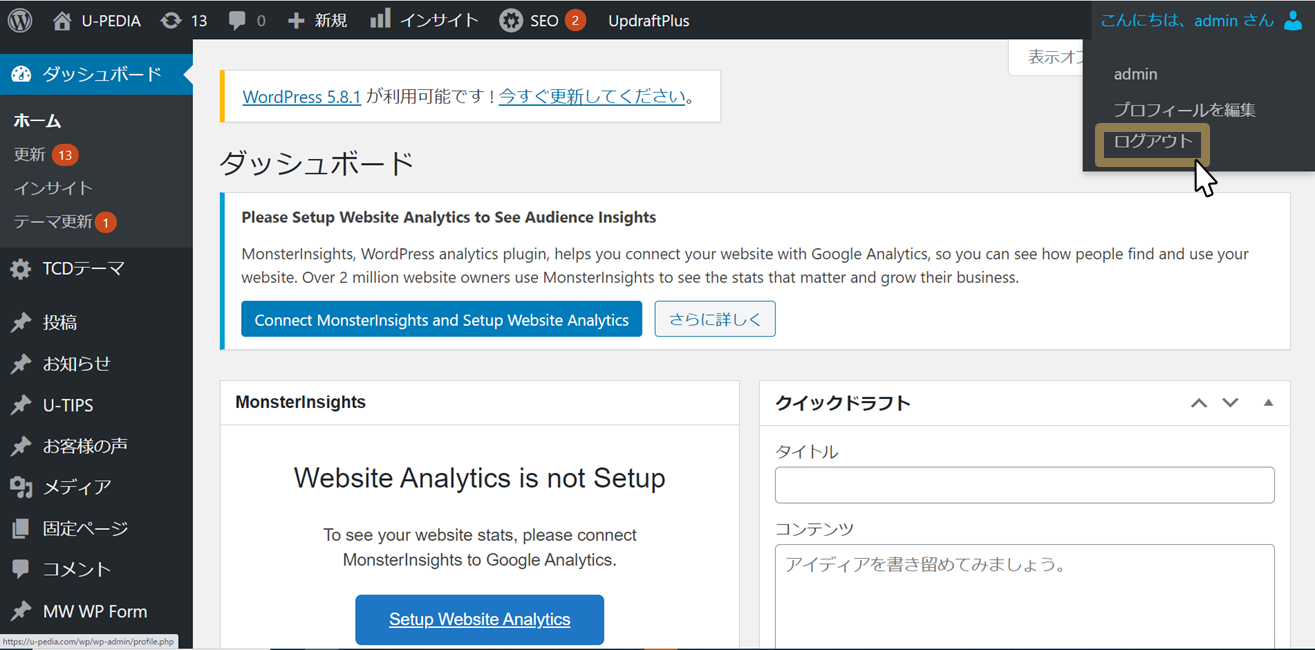Image resolution: width=1315 pixels, height=650 pixels.
Task: Move クイックドラフト panel up
Action: 1199,403
